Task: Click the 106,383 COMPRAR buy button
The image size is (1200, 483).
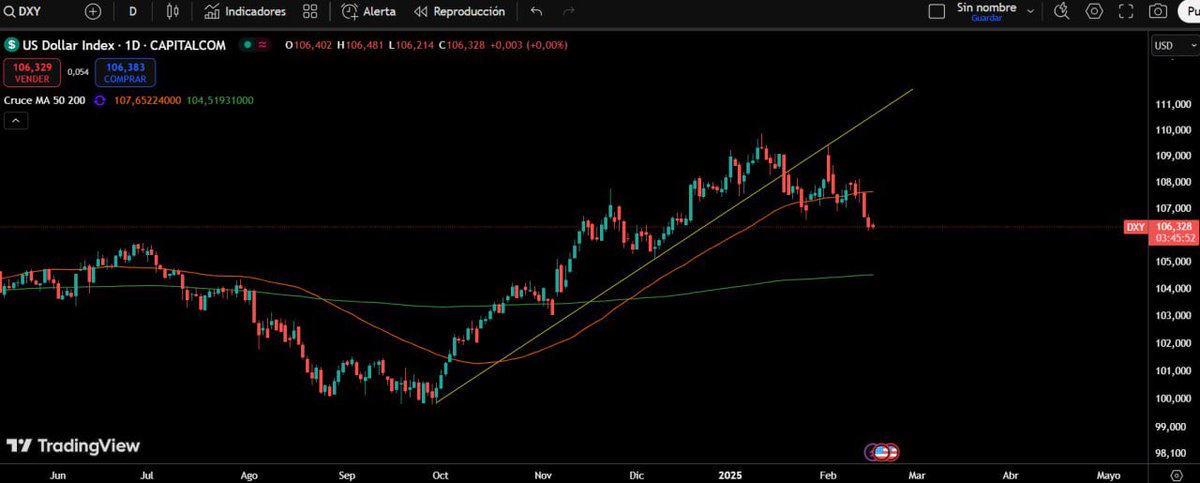Action: 125,72
